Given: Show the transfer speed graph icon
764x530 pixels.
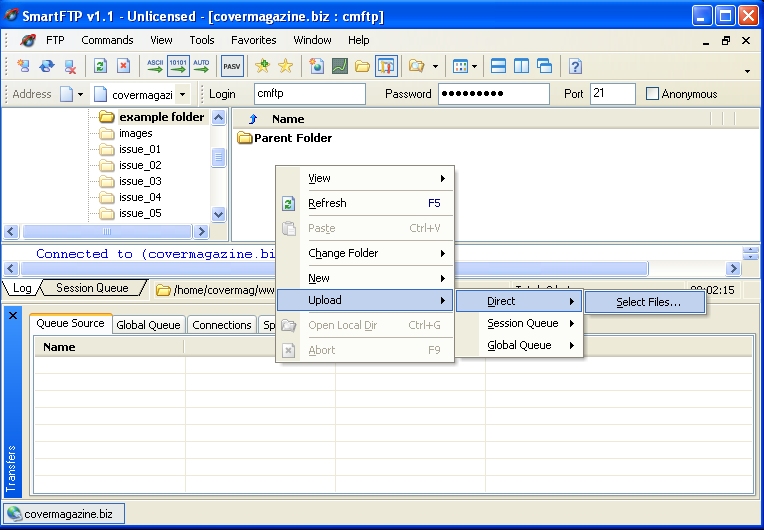Looking at the screenshot, I should [340, 66].
